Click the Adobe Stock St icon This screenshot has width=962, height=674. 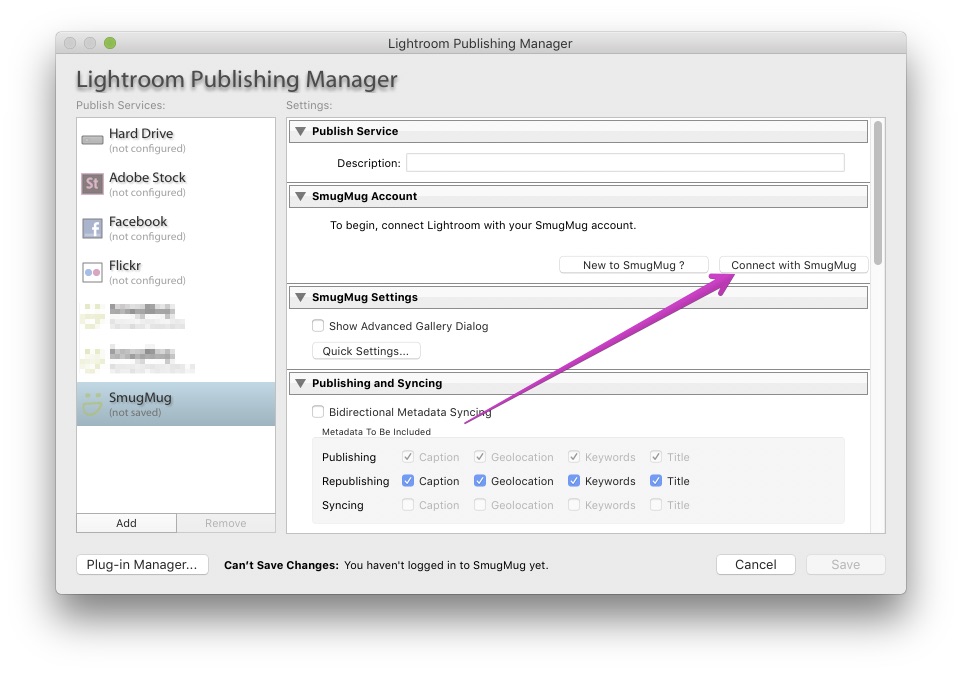(93, 183)
